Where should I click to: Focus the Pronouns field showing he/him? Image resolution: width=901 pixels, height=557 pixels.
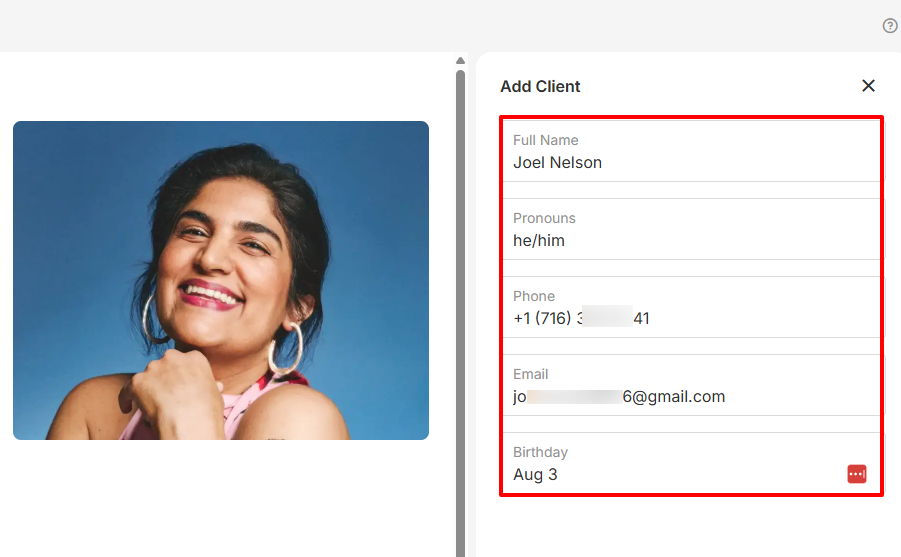pos(690,241)
